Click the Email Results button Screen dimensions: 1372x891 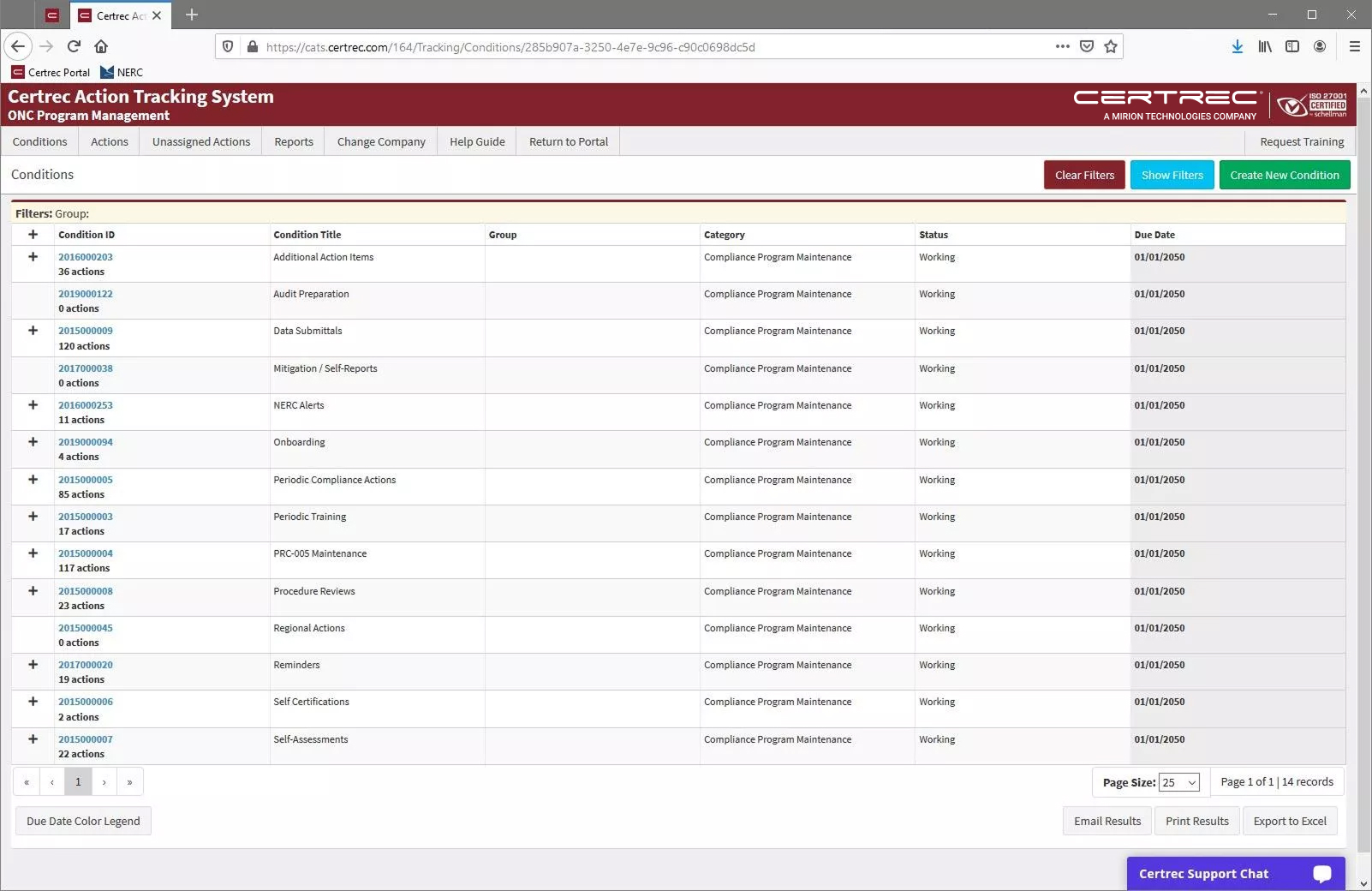tap(1107, 821)
